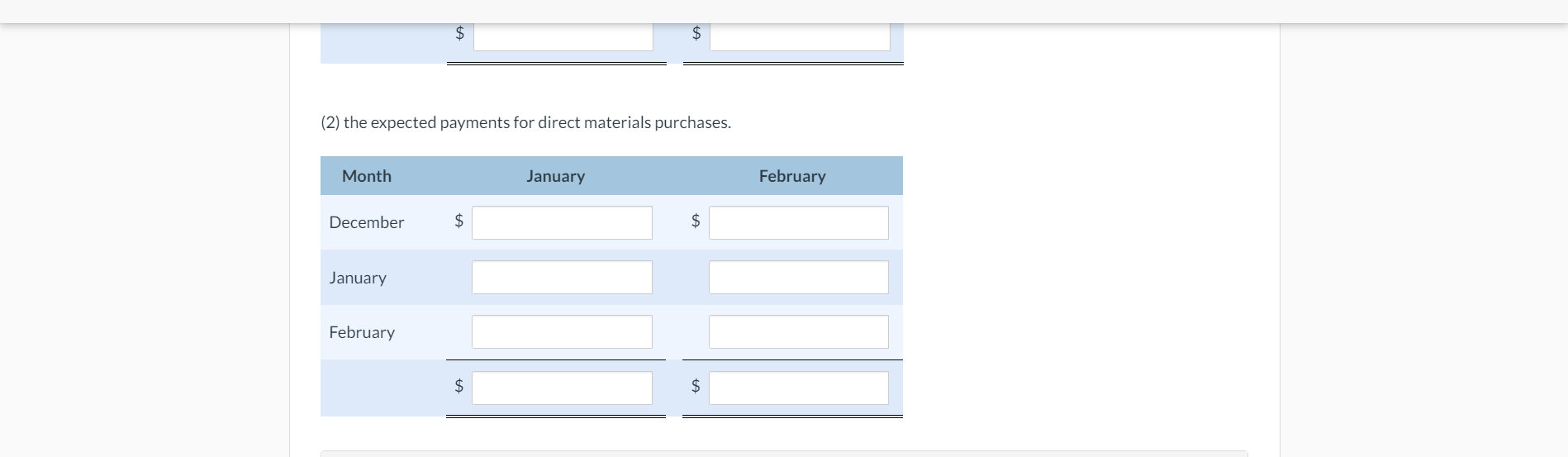The width and height of the screenshot is (1568, 457).
Task: Click the February column header
Action: point(791,176)
